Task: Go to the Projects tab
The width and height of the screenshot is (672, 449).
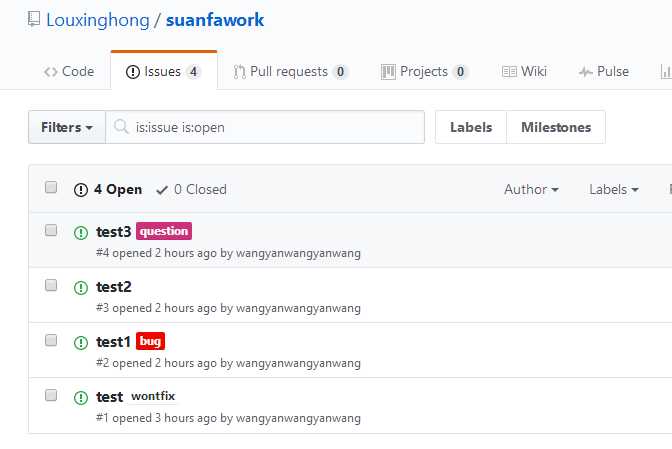Action: click(423, 72)
